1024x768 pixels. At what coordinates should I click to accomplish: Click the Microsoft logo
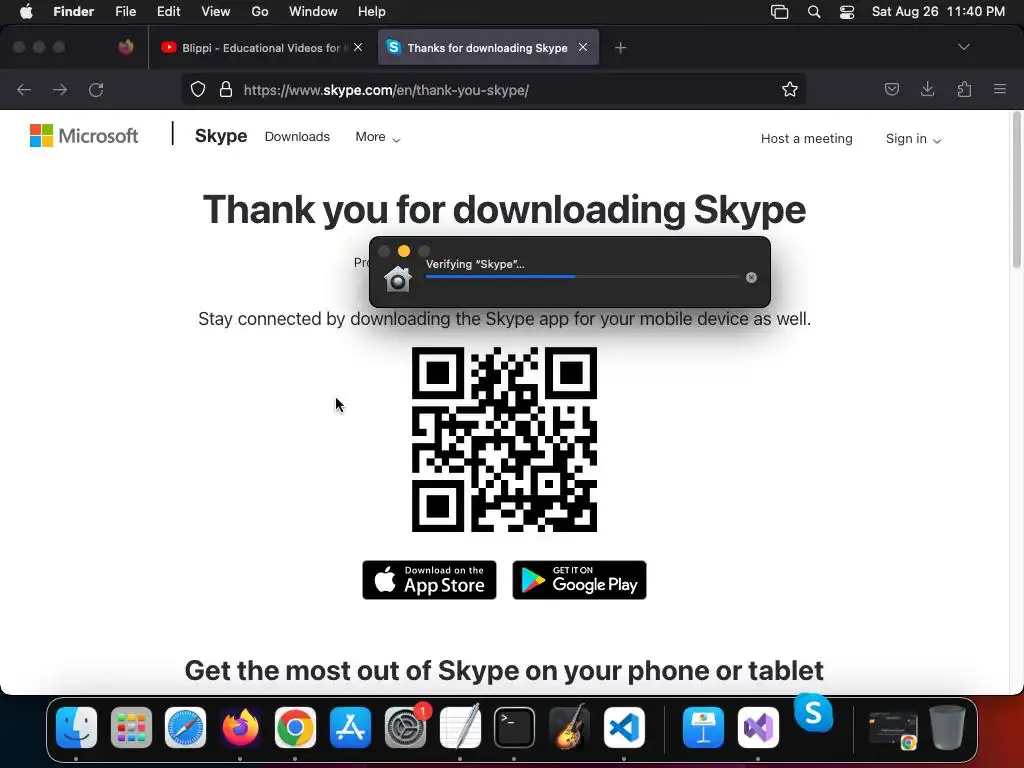84,136
